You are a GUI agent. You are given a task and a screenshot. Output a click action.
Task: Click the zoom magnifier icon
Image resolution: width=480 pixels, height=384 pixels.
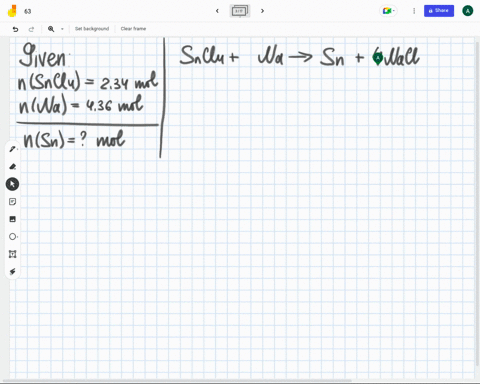(x=51, y=29)
